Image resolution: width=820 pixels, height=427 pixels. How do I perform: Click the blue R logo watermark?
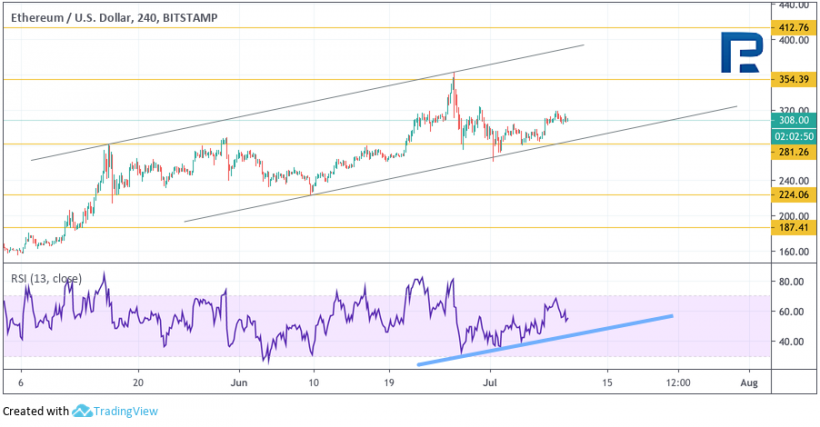click(739, 52)
